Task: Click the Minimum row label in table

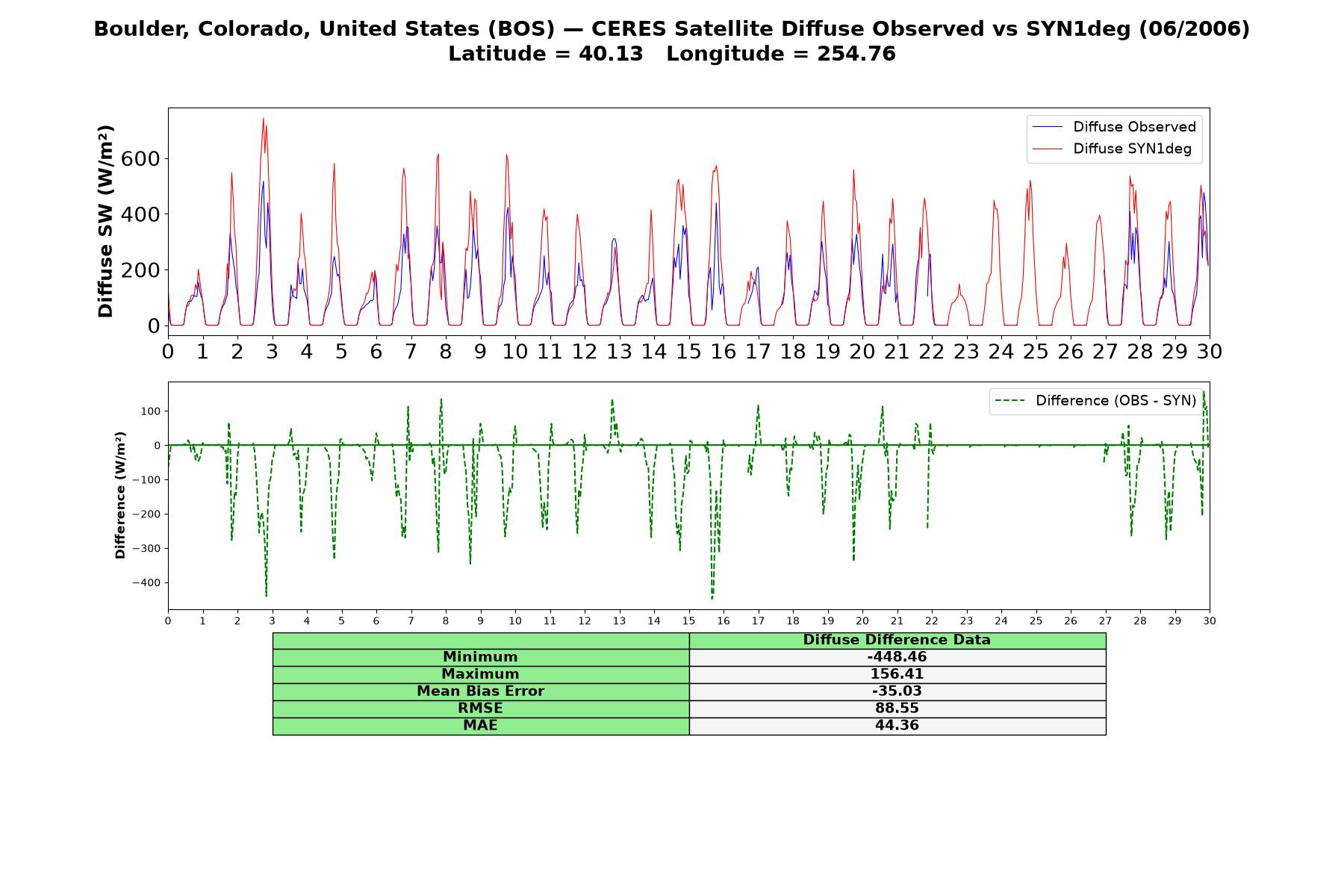Action: point(480,657)
